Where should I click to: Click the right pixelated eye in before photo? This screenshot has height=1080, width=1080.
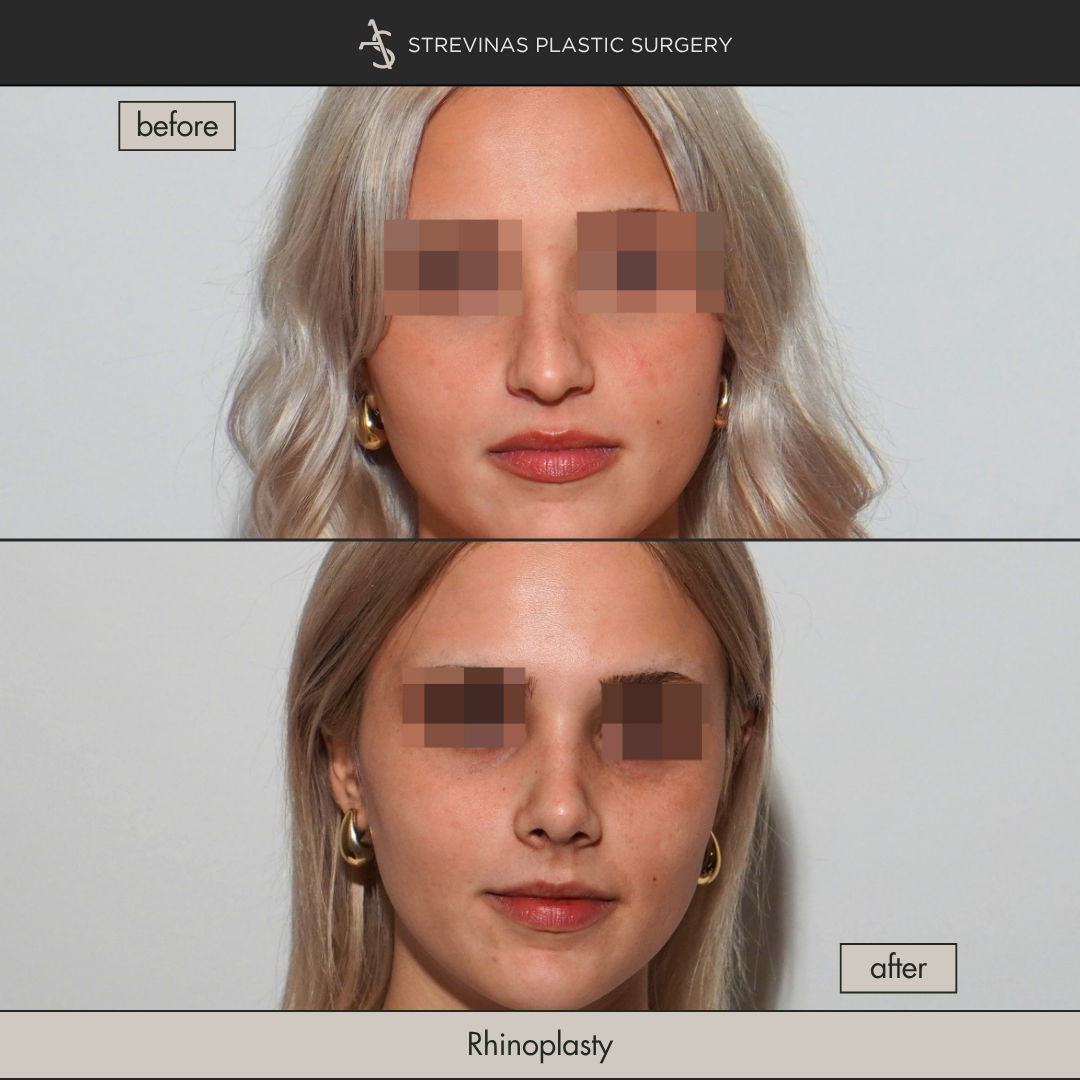(650, 262)
